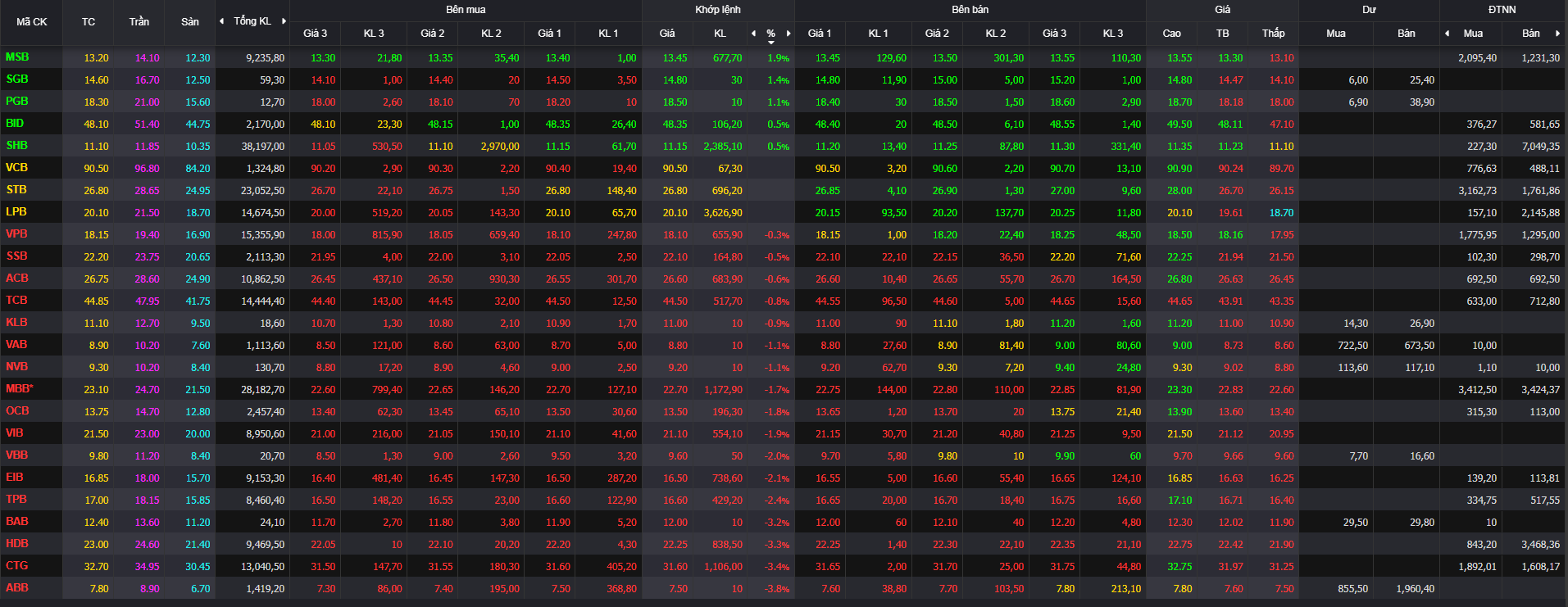Screen dimensions: 1568x607
Task: Sort by the % column header
Action: click(x=770, y=34)
